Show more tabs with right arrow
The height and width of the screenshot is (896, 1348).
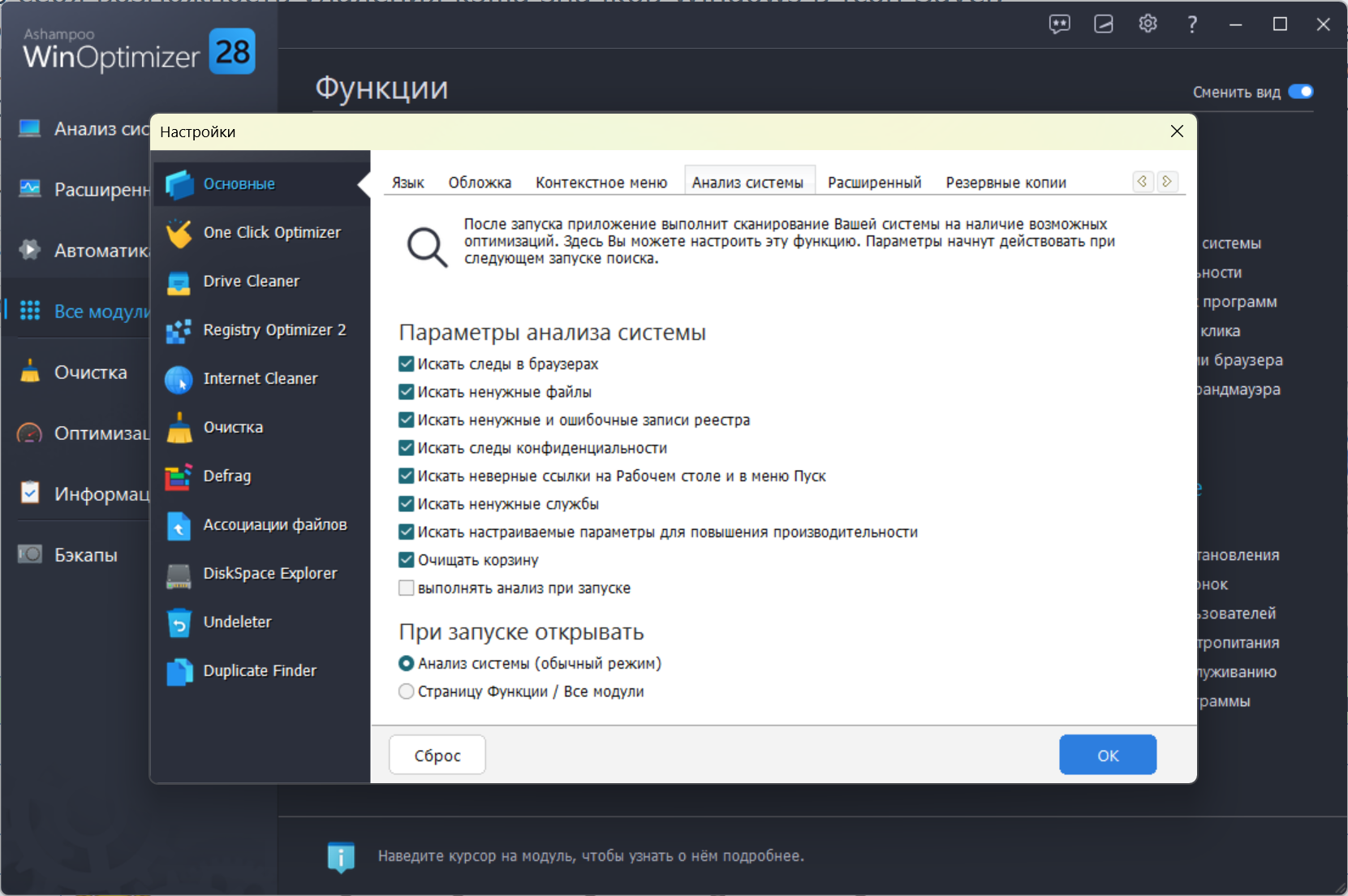point(1167,182)
